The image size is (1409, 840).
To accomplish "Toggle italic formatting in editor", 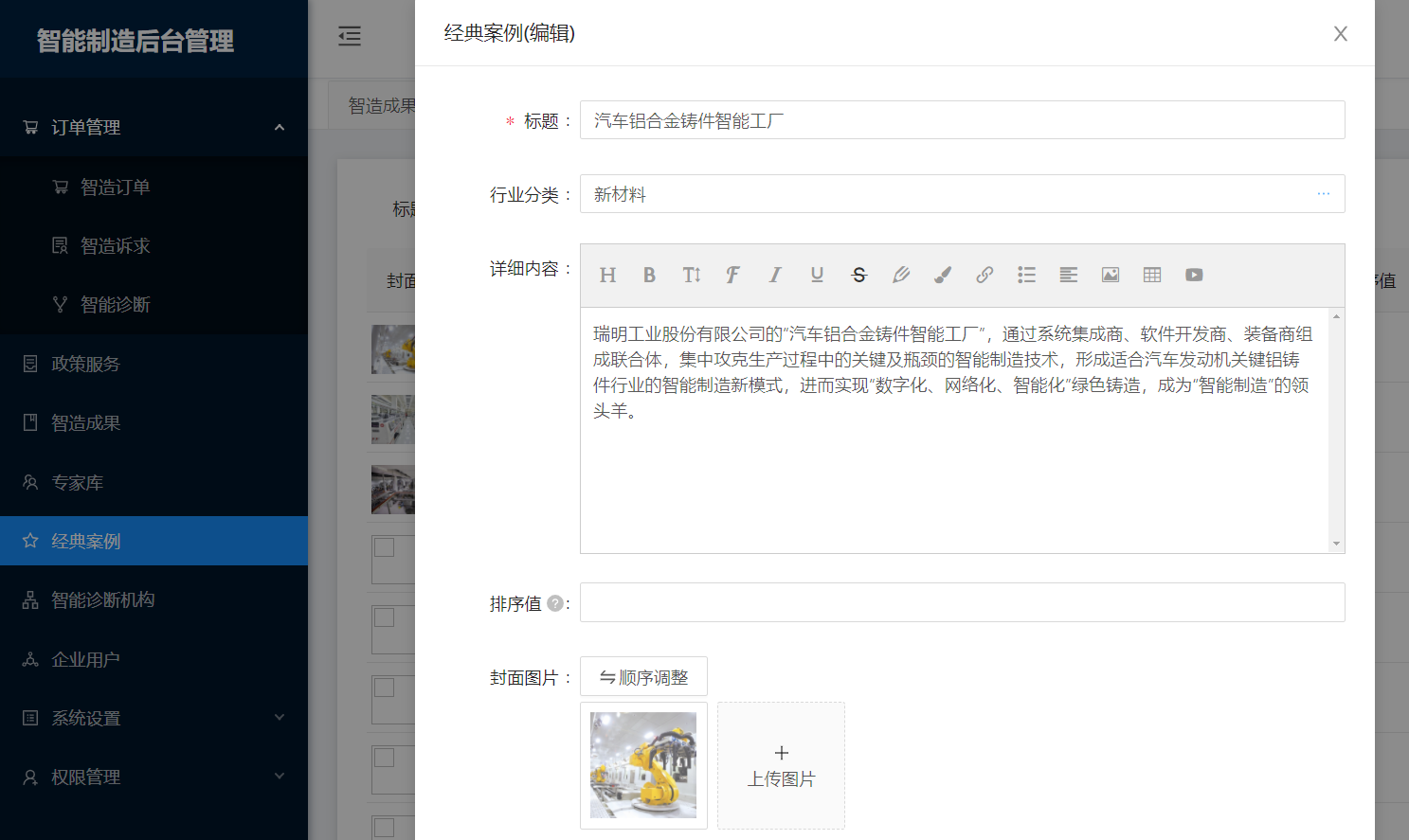I will pos(775,275).
